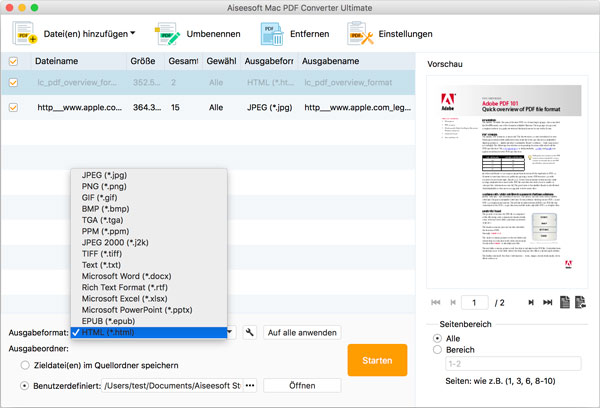Open the Ausgabeformat combo box arrow
This screenshot has width=600, height=408.
pos(231,332)
